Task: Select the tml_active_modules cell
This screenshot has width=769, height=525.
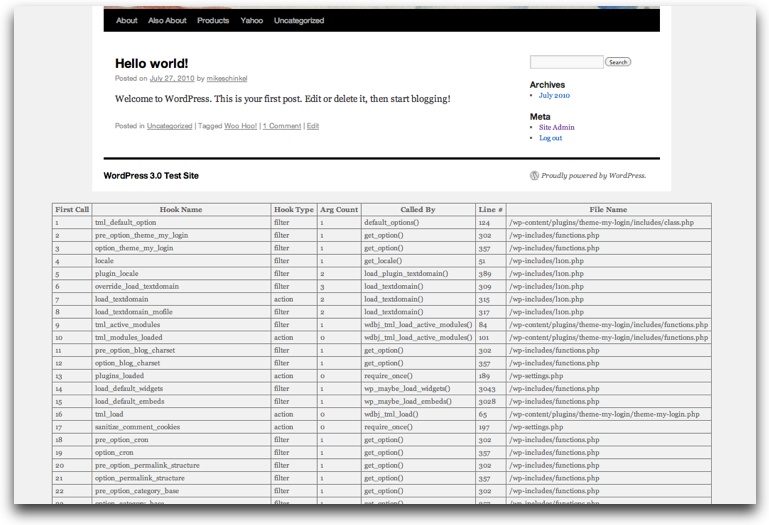Action: pos(181,324)
